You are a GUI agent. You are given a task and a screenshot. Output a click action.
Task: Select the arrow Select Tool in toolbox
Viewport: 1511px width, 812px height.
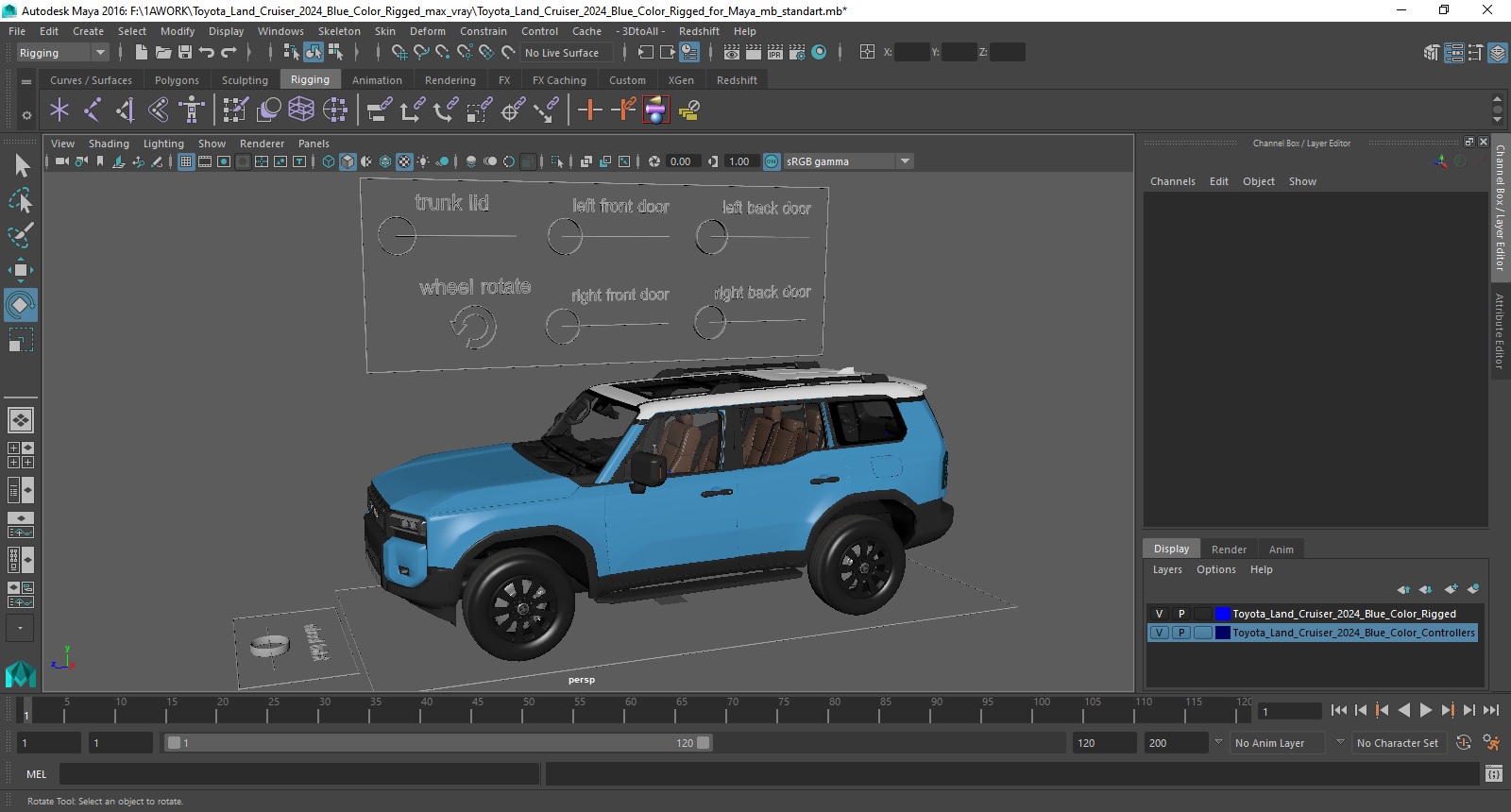click(21, 166)
